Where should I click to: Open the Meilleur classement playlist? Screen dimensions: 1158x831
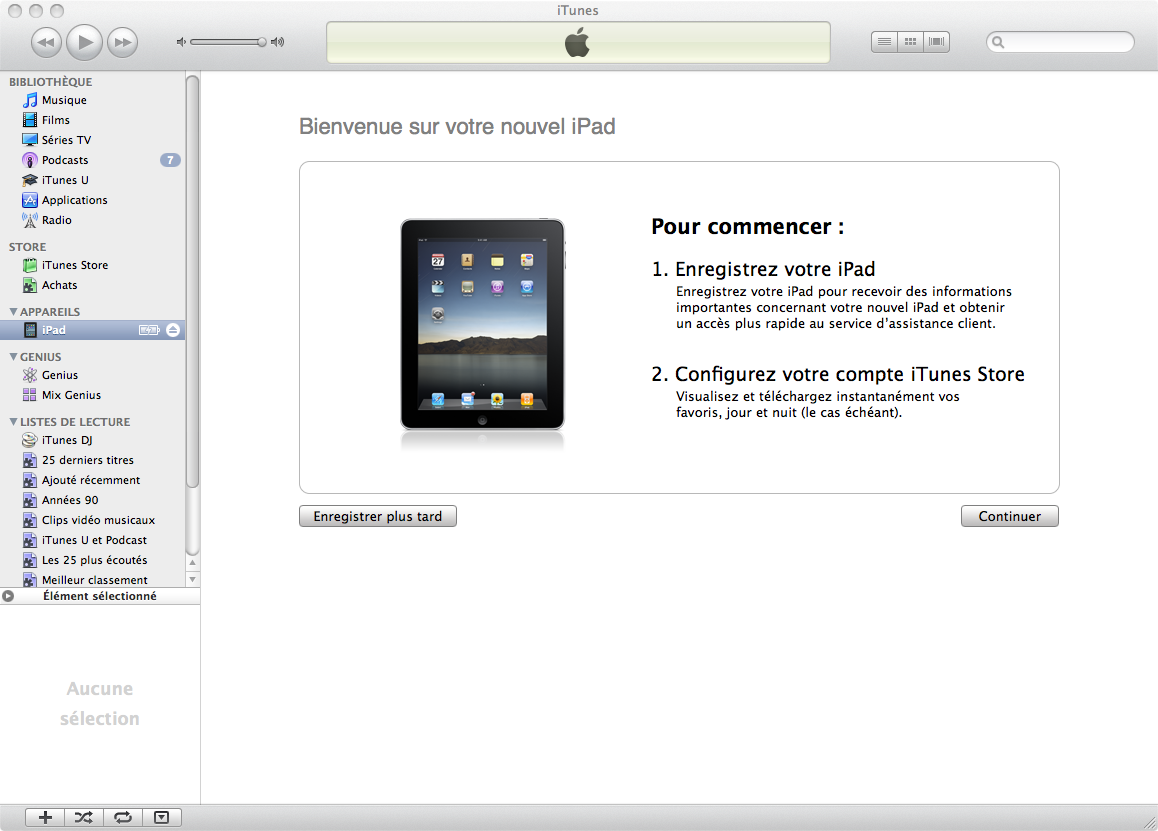click(x=92, y=580)
